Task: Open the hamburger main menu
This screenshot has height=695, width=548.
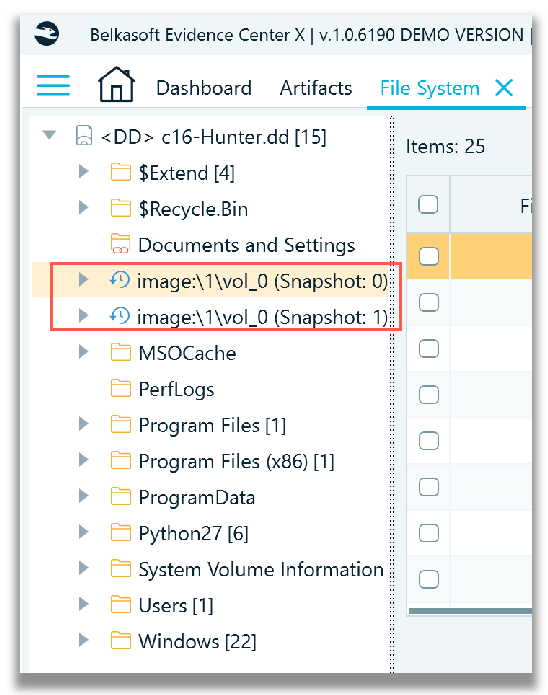Action: 53,85
